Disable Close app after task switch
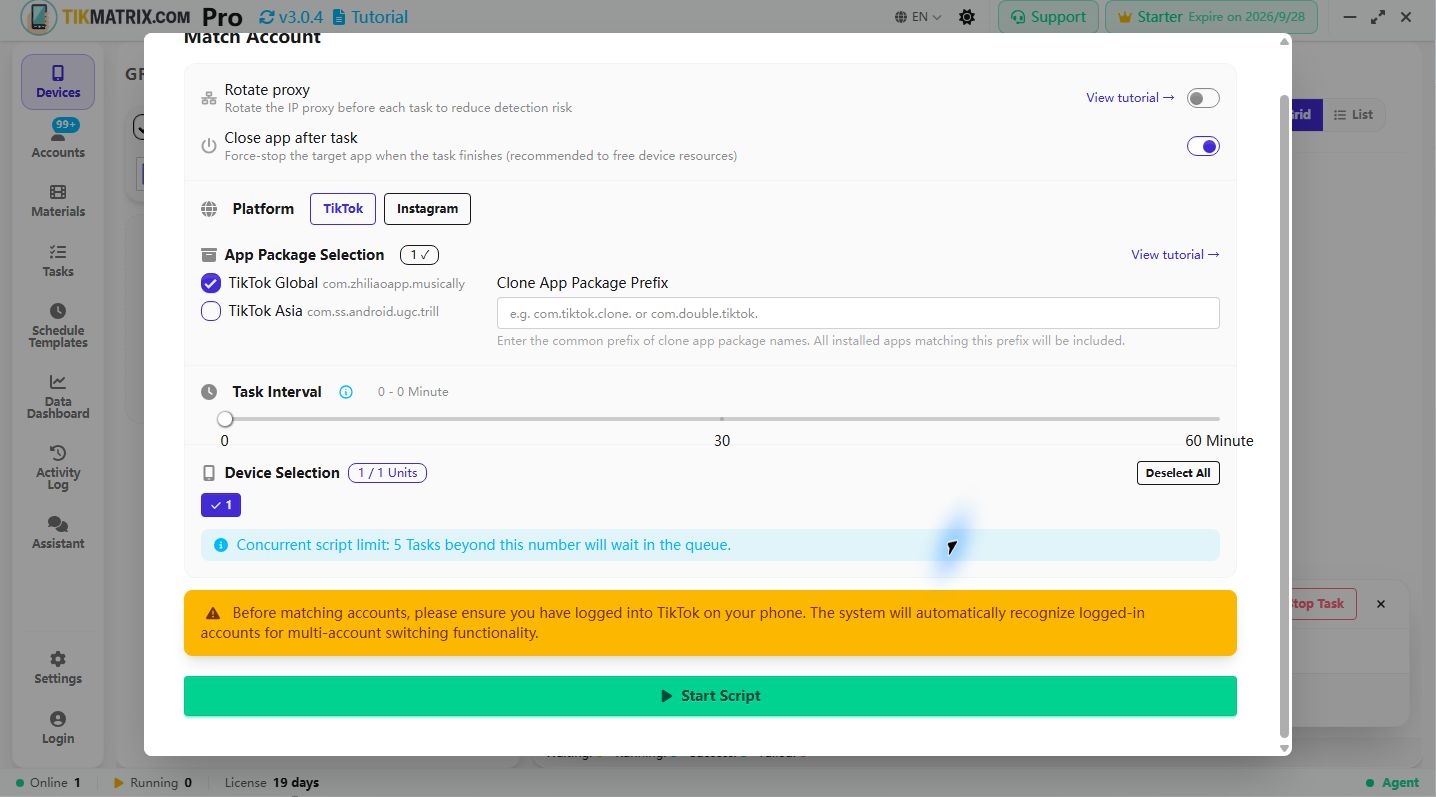Image resolution: width=1436 pixels, height=797 pixels. 1203,146
